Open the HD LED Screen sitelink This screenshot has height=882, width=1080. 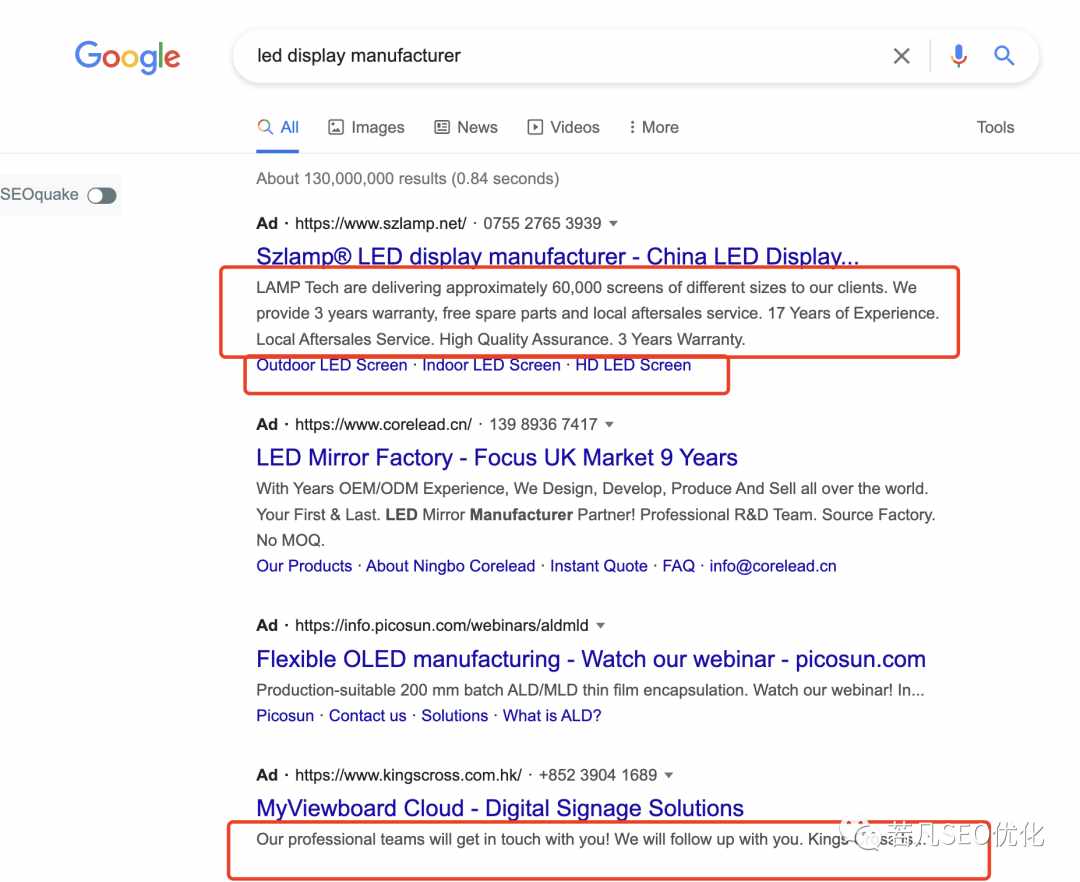pos(633,365)
